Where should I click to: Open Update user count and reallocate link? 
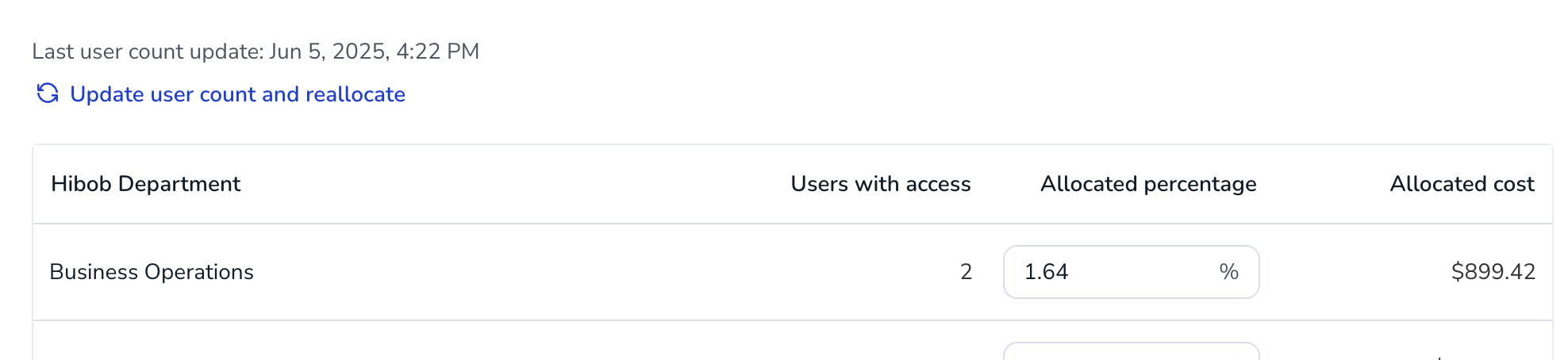(221, 94)
